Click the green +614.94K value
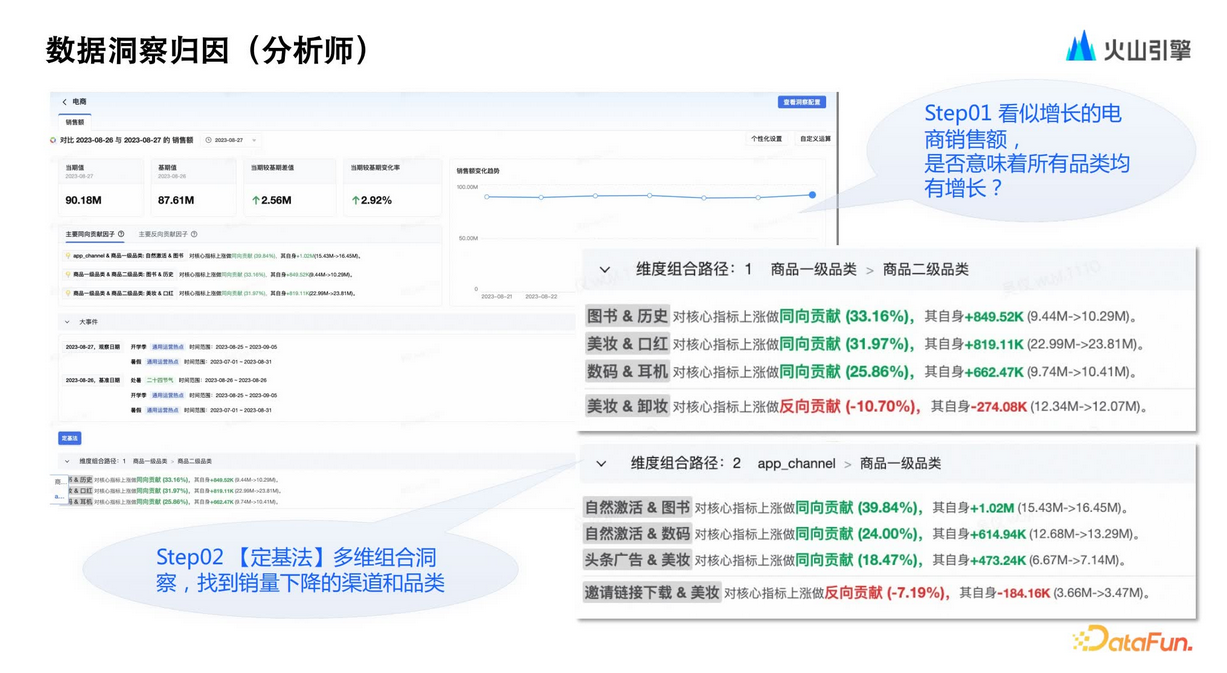This screenshot has height=673, width=1227. (x=998, y=535)
